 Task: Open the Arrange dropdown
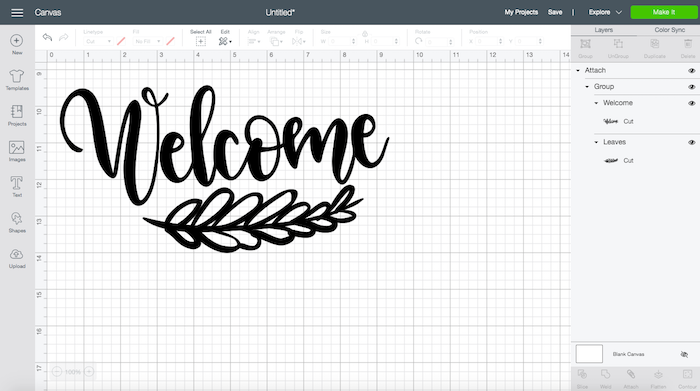click(x=276, y=42)
